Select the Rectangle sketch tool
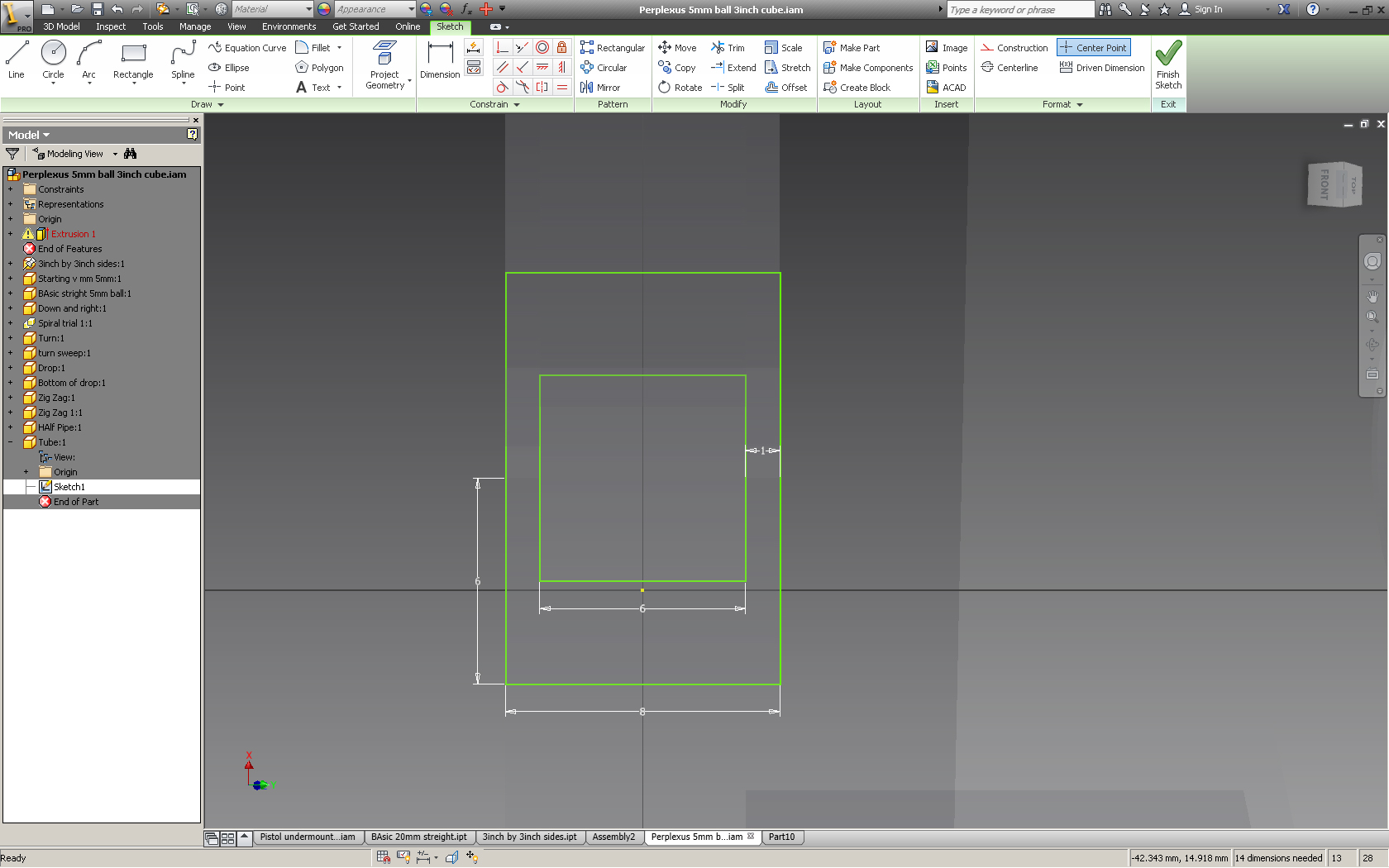The width and height of the screenshot is (1389, 868). (x=133, y=60)
